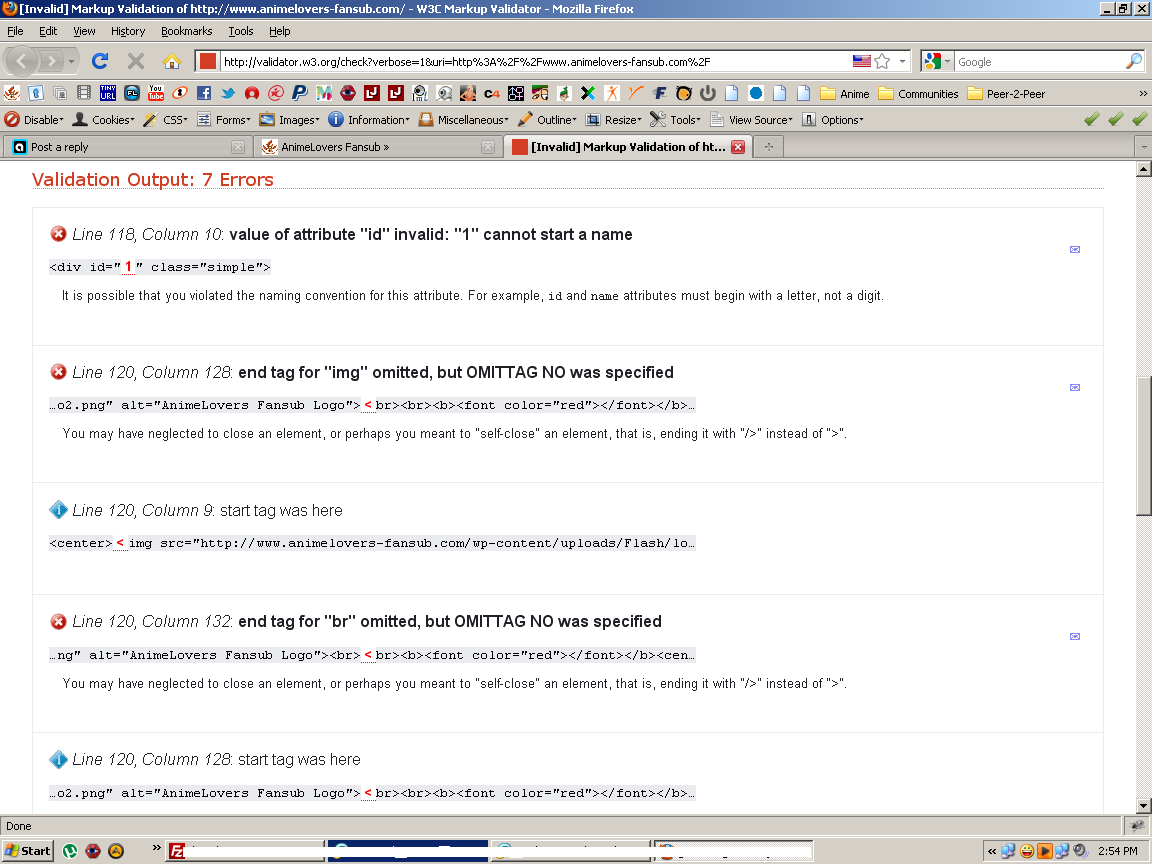The image size is (1152, 864).
Task: Open the C4 bookmark icon
Action: 492,93
